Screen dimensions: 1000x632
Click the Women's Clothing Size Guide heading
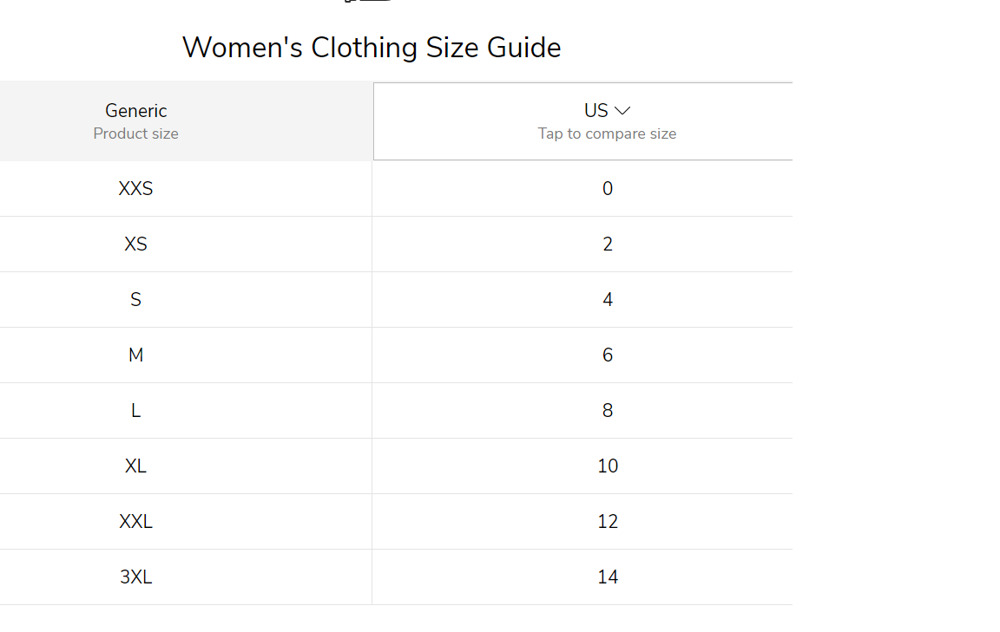[371, 48]
